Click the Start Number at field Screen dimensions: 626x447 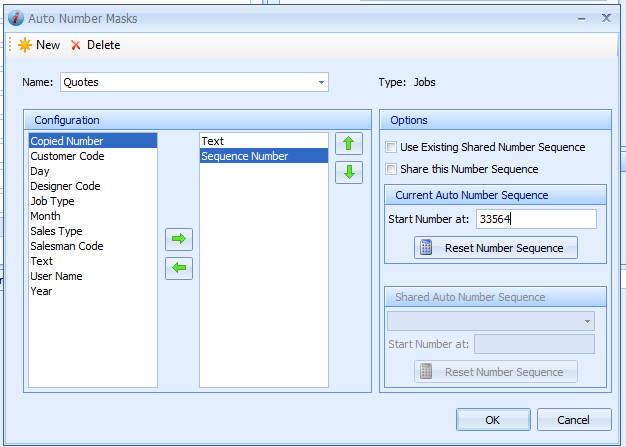tap(535, 219)
